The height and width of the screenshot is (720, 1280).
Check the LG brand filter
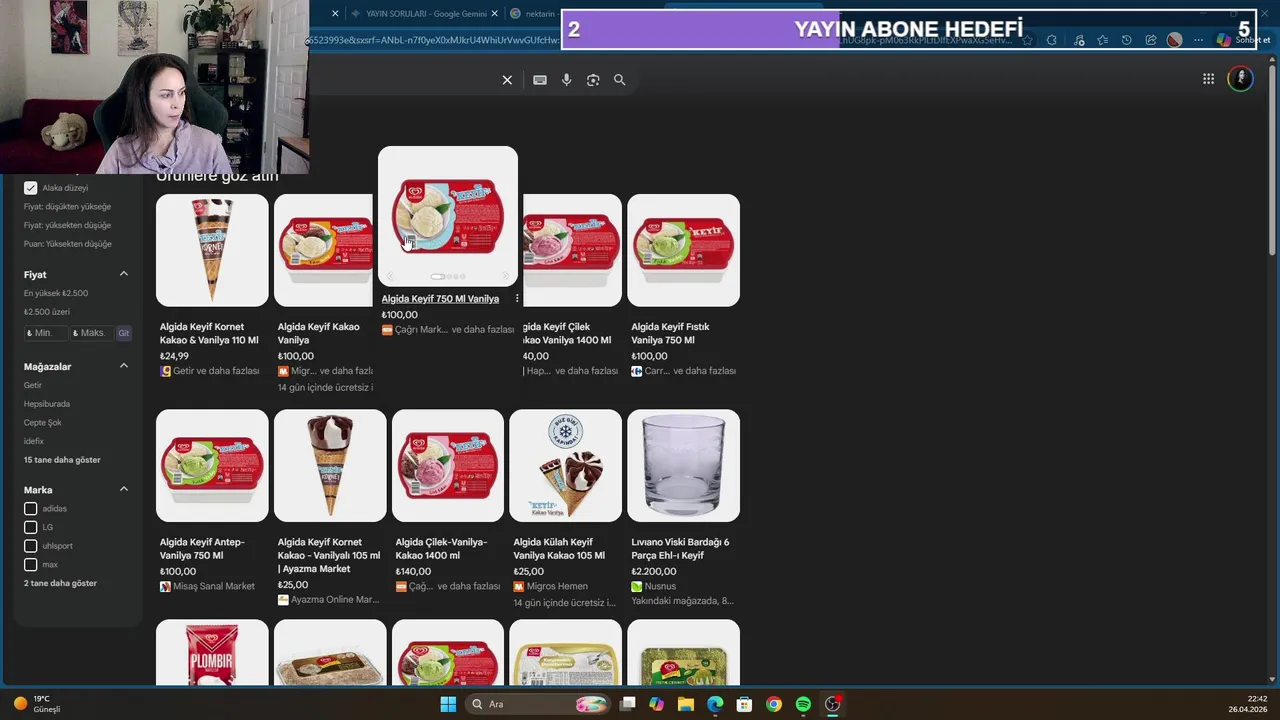pos(31,527)
